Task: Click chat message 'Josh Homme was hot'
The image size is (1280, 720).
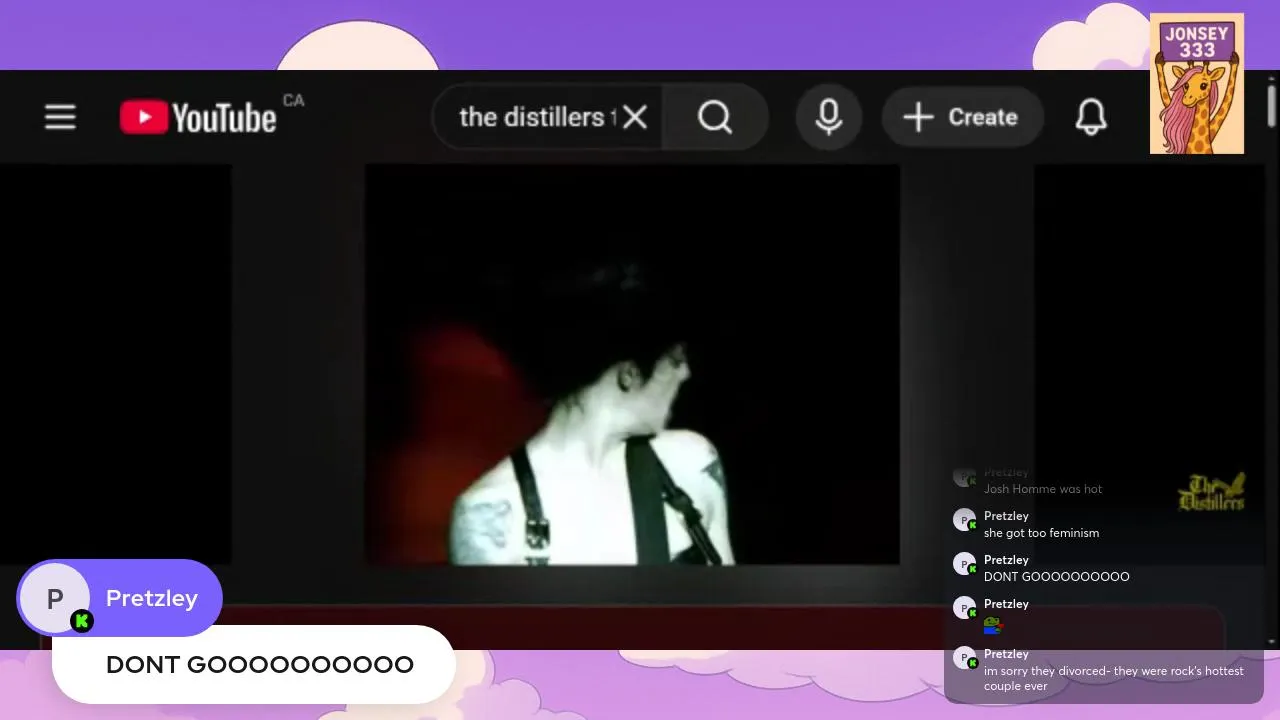Action: pos(1043,489)
